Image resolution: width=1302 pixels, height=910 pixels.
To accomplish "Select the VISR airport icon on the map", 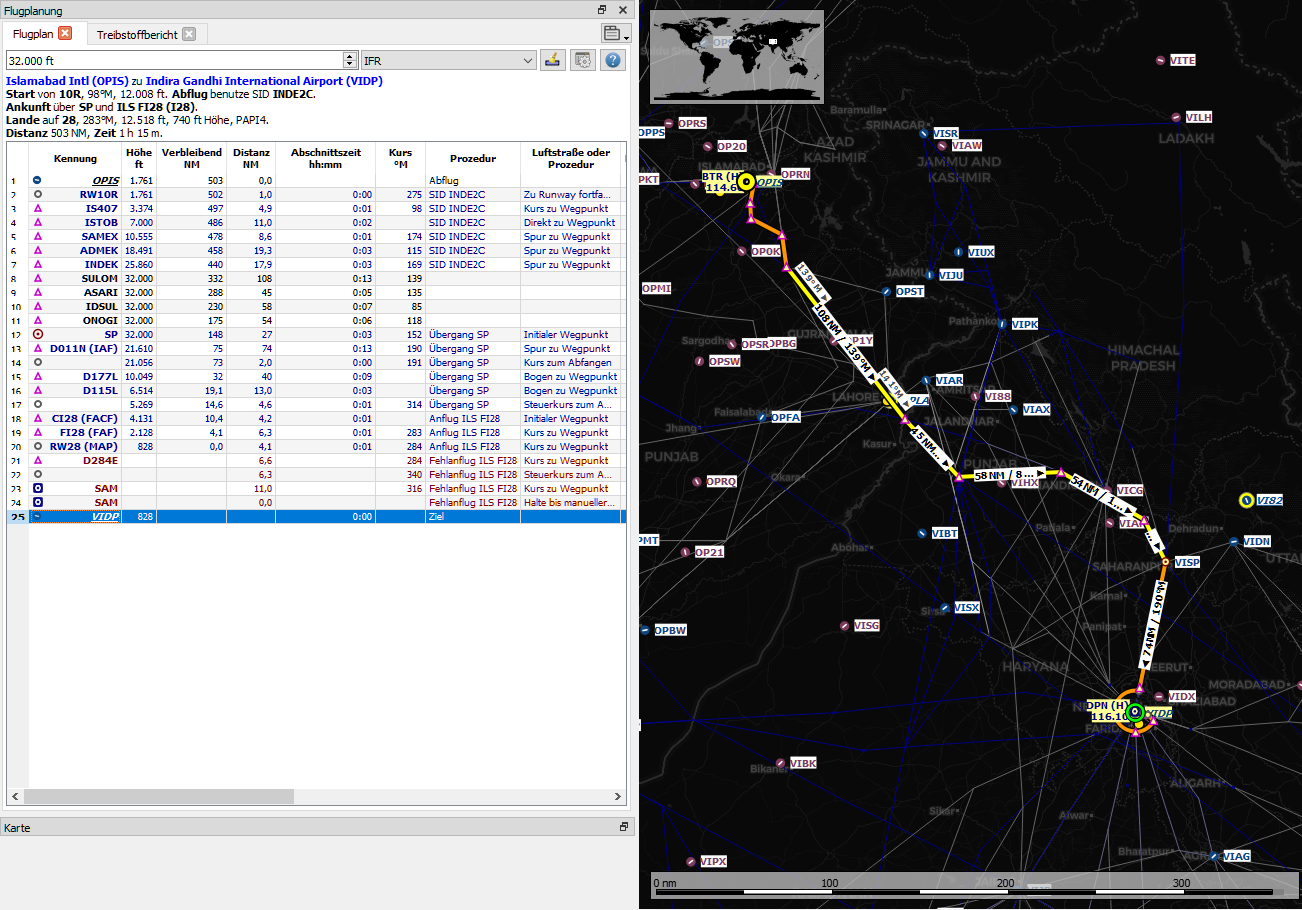I will click(924, 133).
